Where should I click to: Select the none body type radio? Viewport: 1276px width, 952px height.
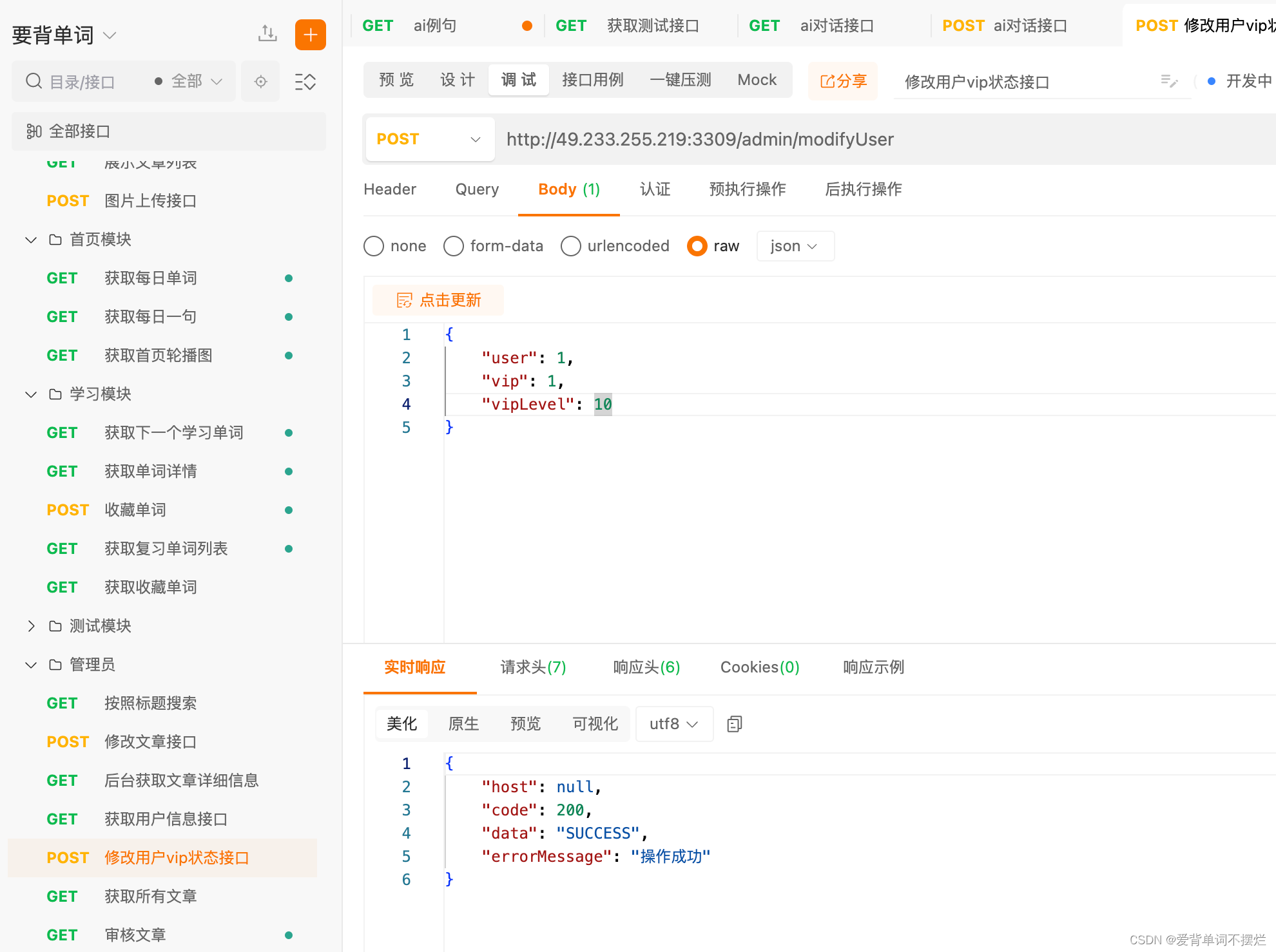tap(374, 246)
